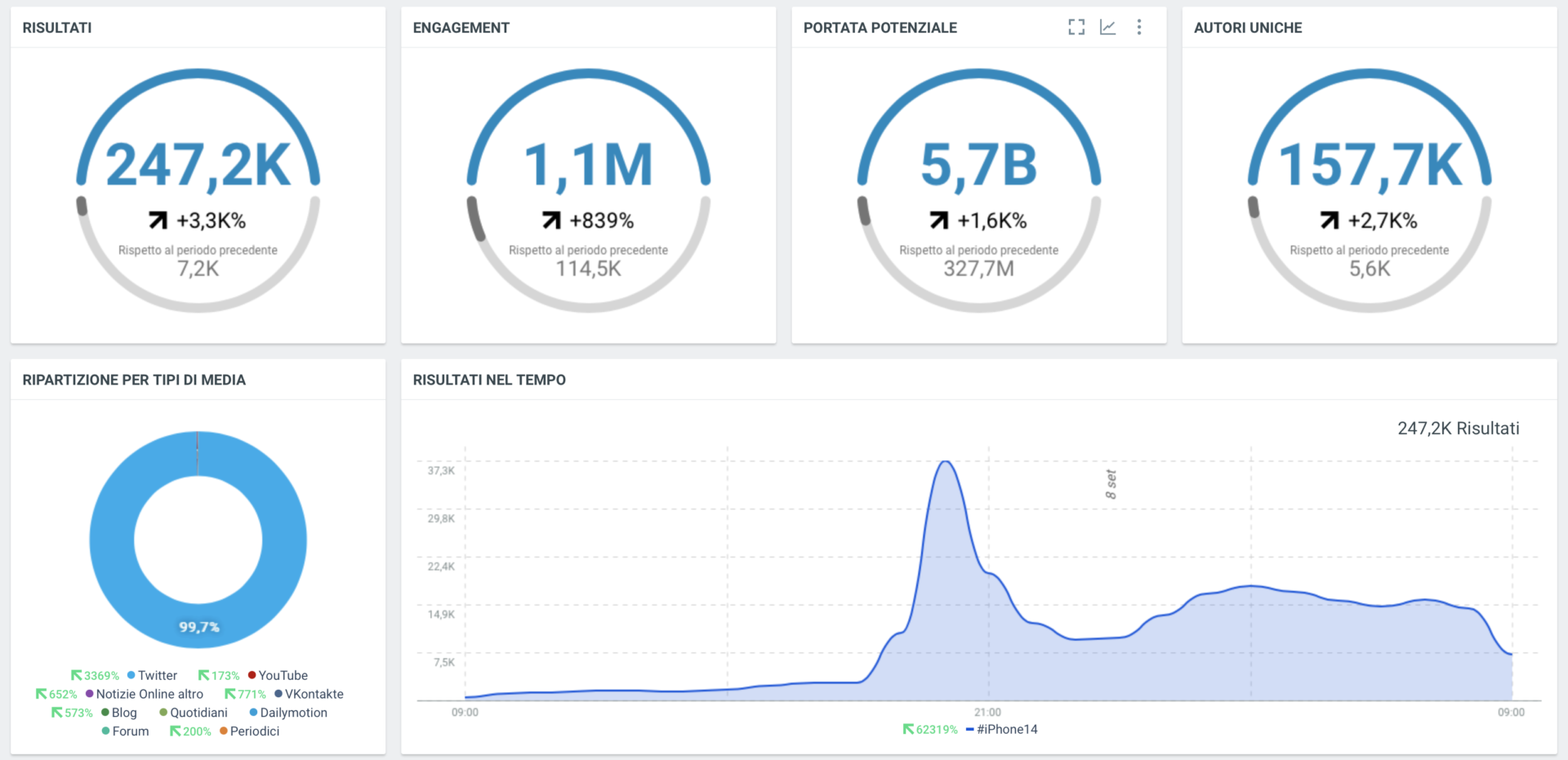Click the 247,2K results gauge value

click(x=198, y=166)
